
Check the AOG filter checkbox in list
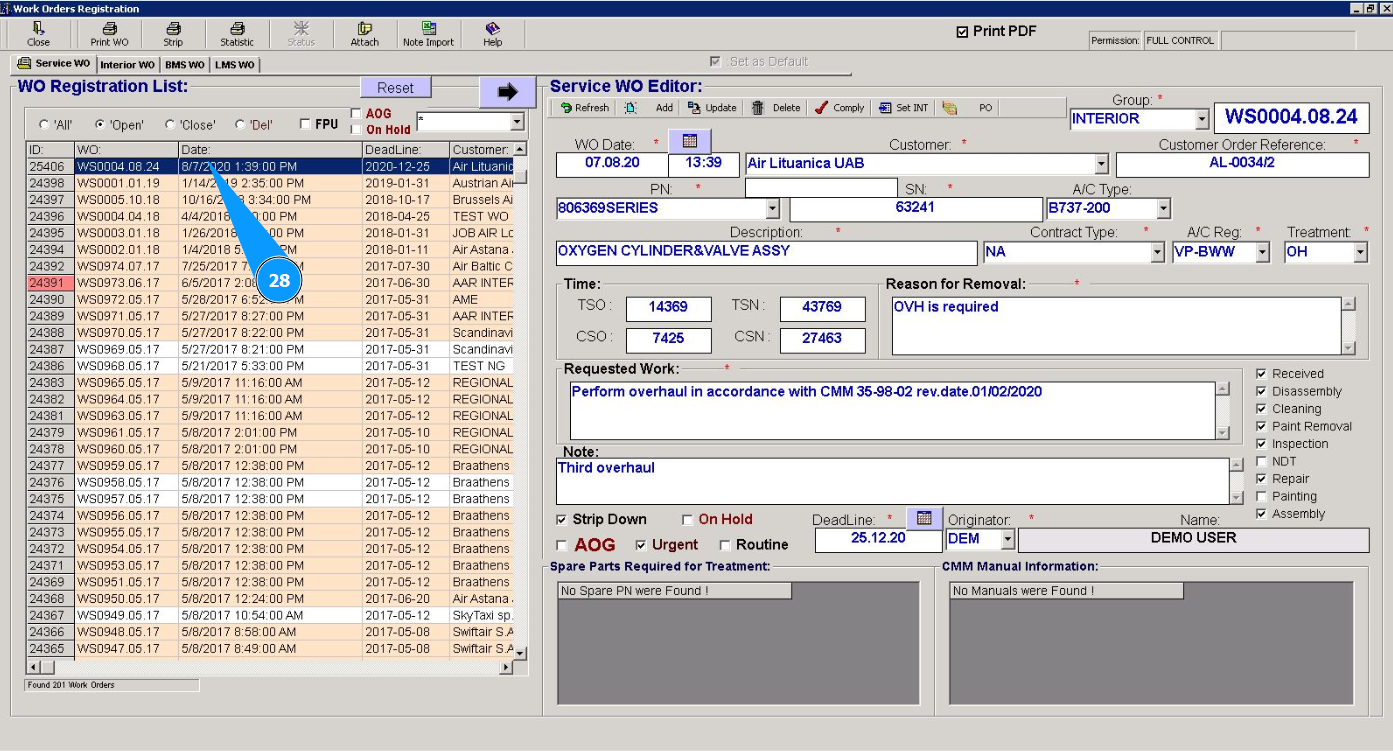click(x=356, y=114)
